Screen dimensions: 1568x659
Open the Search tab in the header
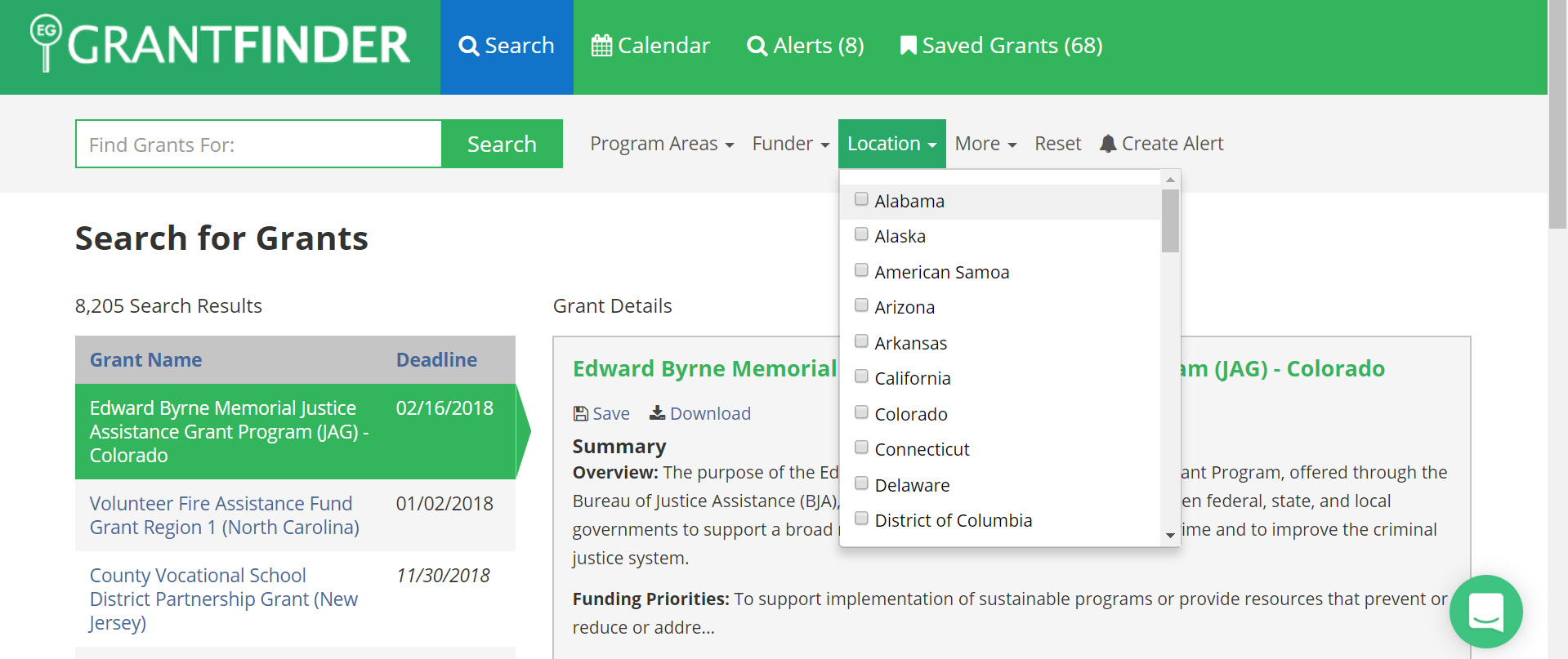tap(507, 47)
